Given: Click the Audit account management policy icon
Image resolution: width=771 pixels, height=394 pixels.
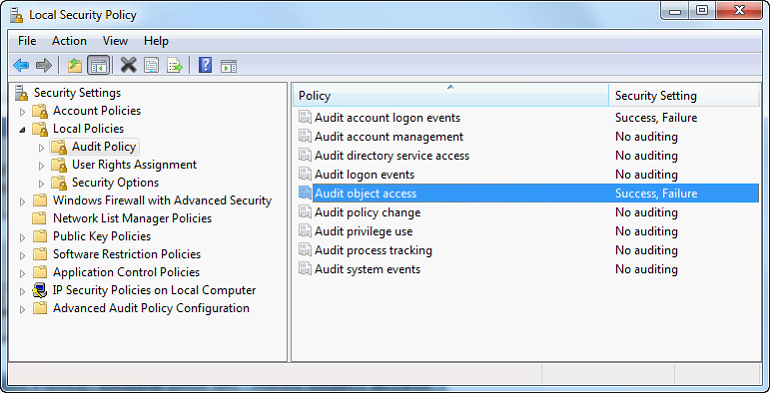Looking at the screenshot, I should point(305,136).
